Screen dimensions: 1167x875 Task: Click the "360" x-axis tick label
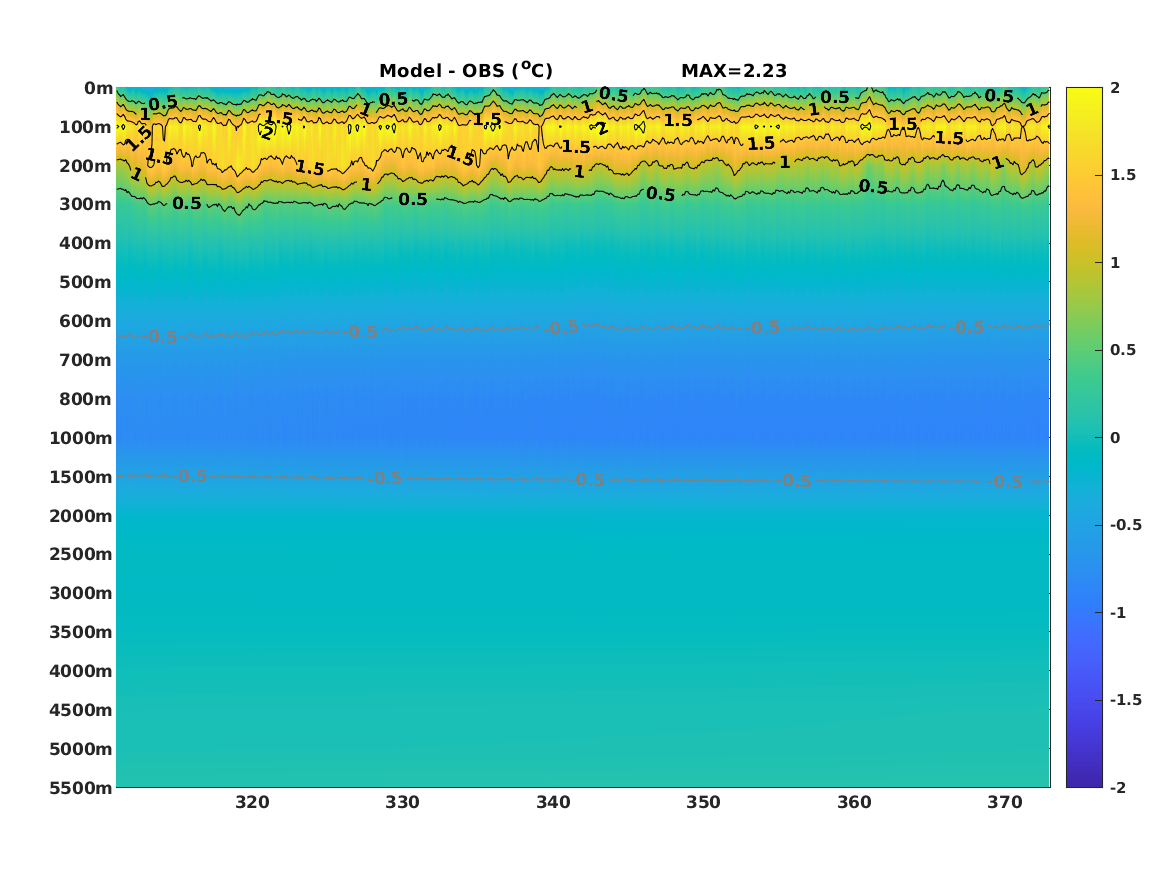854,802
